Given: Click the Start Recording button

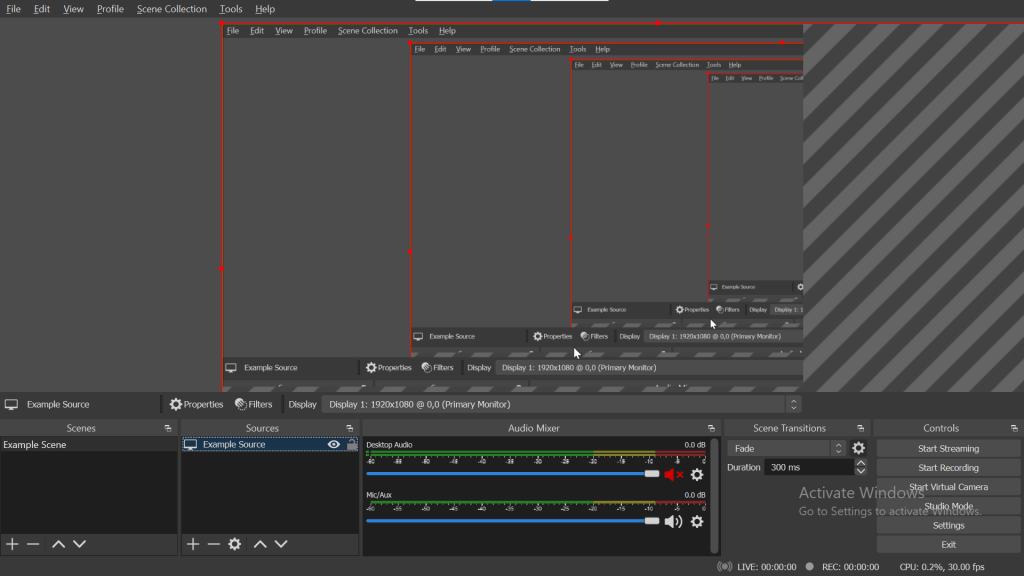Looking at the screenshot, I should point(948,468).
